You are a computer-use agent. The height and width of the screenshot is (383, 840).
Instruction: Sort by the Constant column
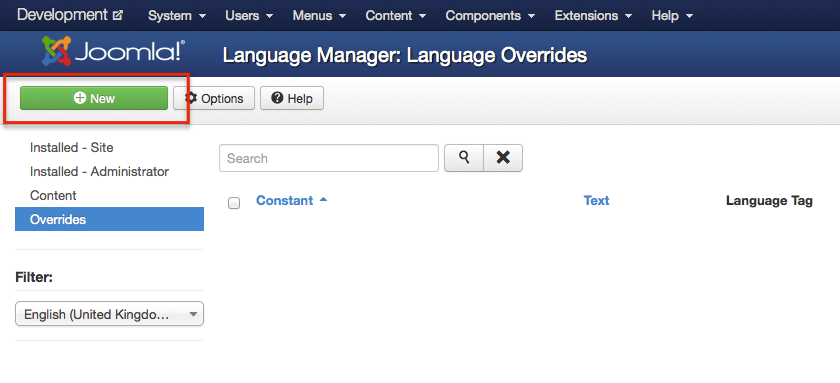click(x=291, y=200)
